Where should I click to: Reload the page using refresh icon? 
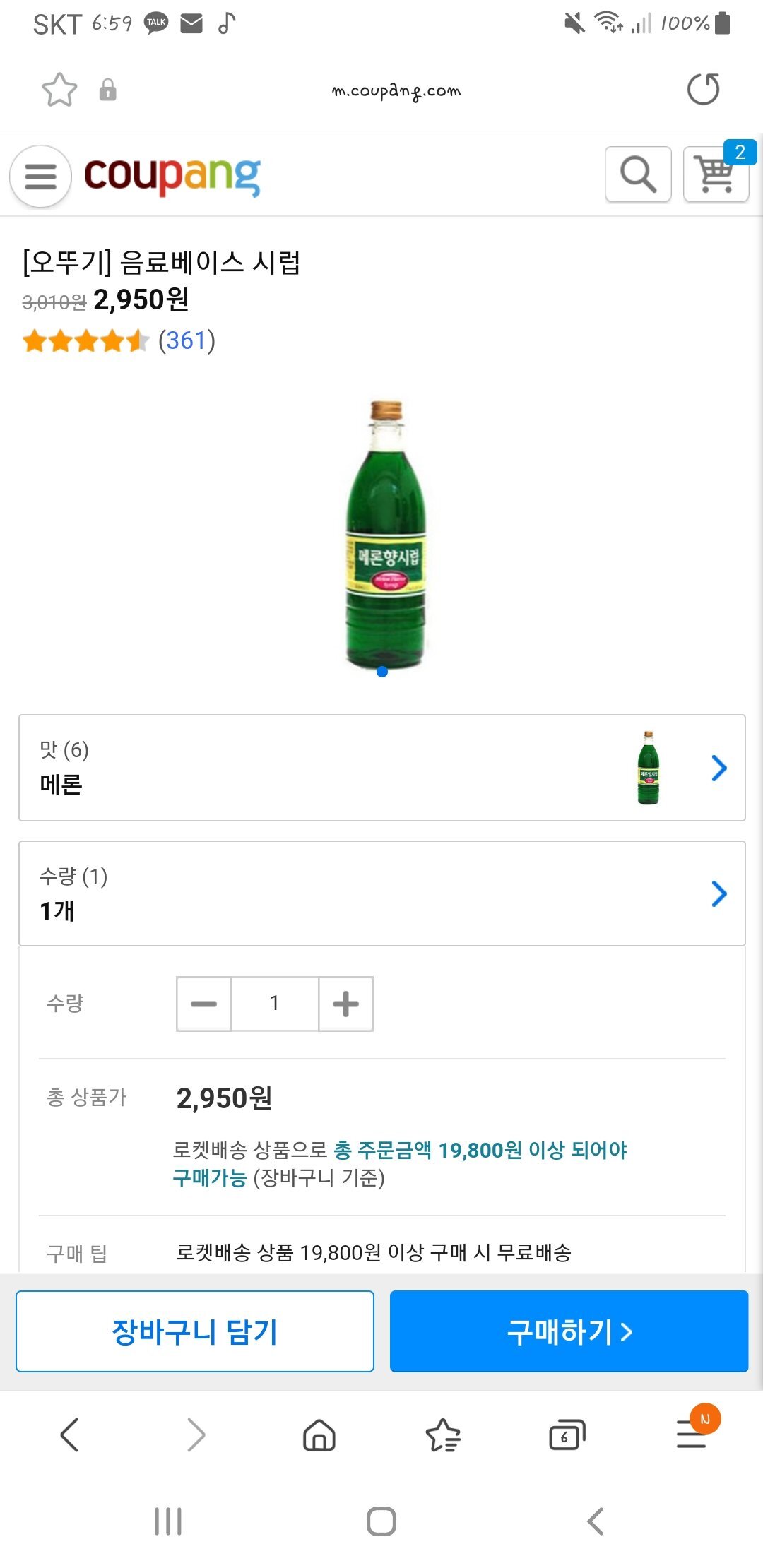[703, 90]
